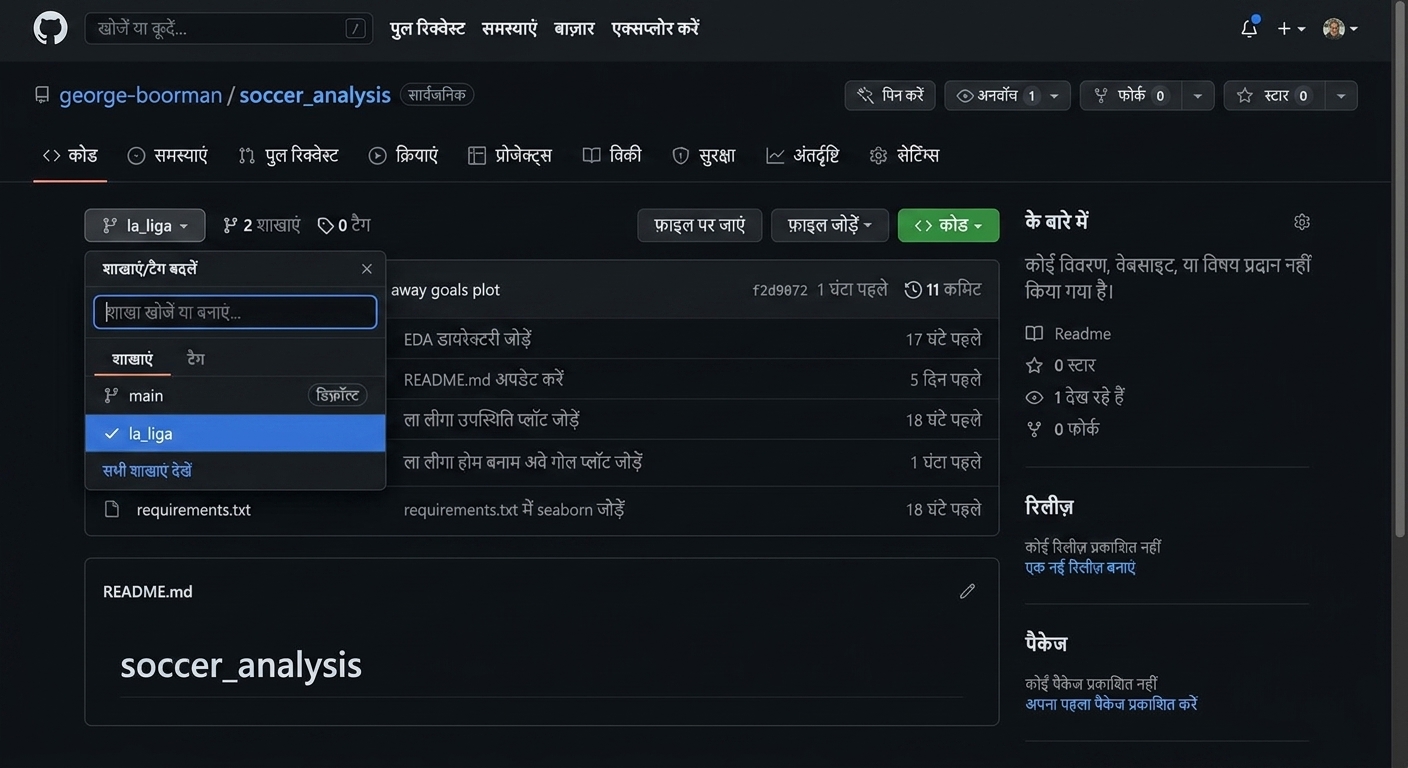This screenshot has height=768, width=1408.
Task: Open the 1 देख रहे हैं watchers link
Action: coord(1075,397)
